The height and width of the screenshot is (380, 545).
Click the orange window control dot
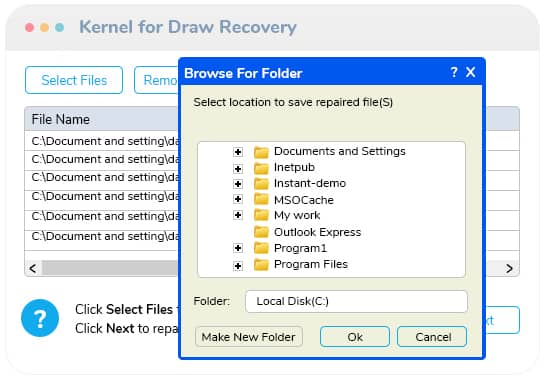[x=44, y=27]
